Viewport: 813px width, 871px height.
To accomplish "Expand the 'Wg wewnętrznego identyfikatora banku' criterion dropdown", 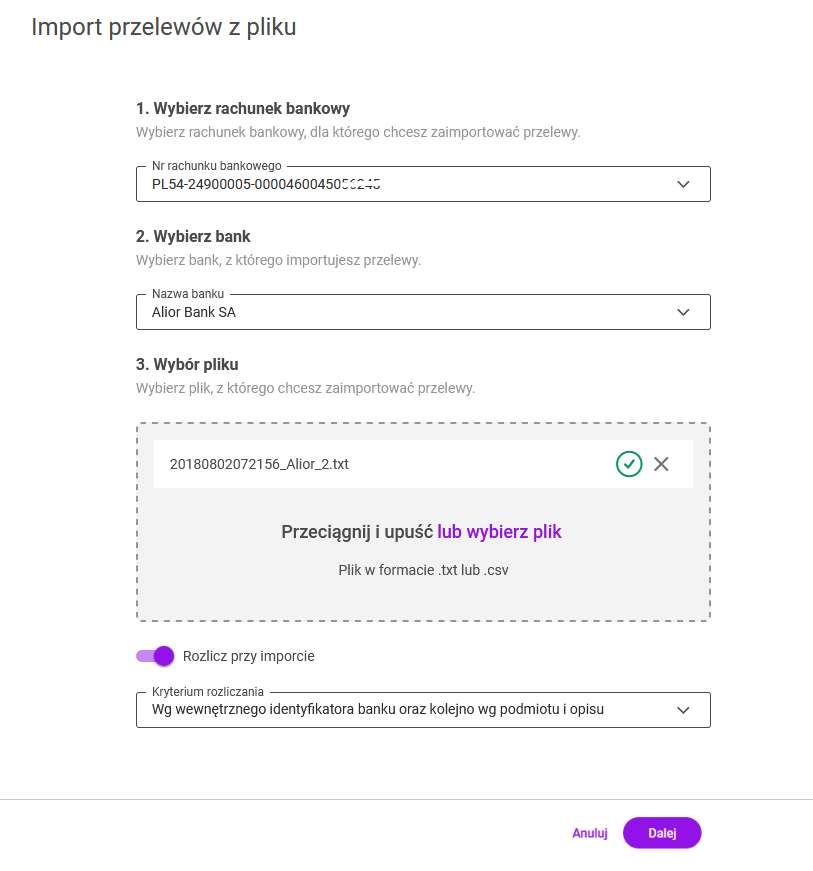I will pos(400,710).
